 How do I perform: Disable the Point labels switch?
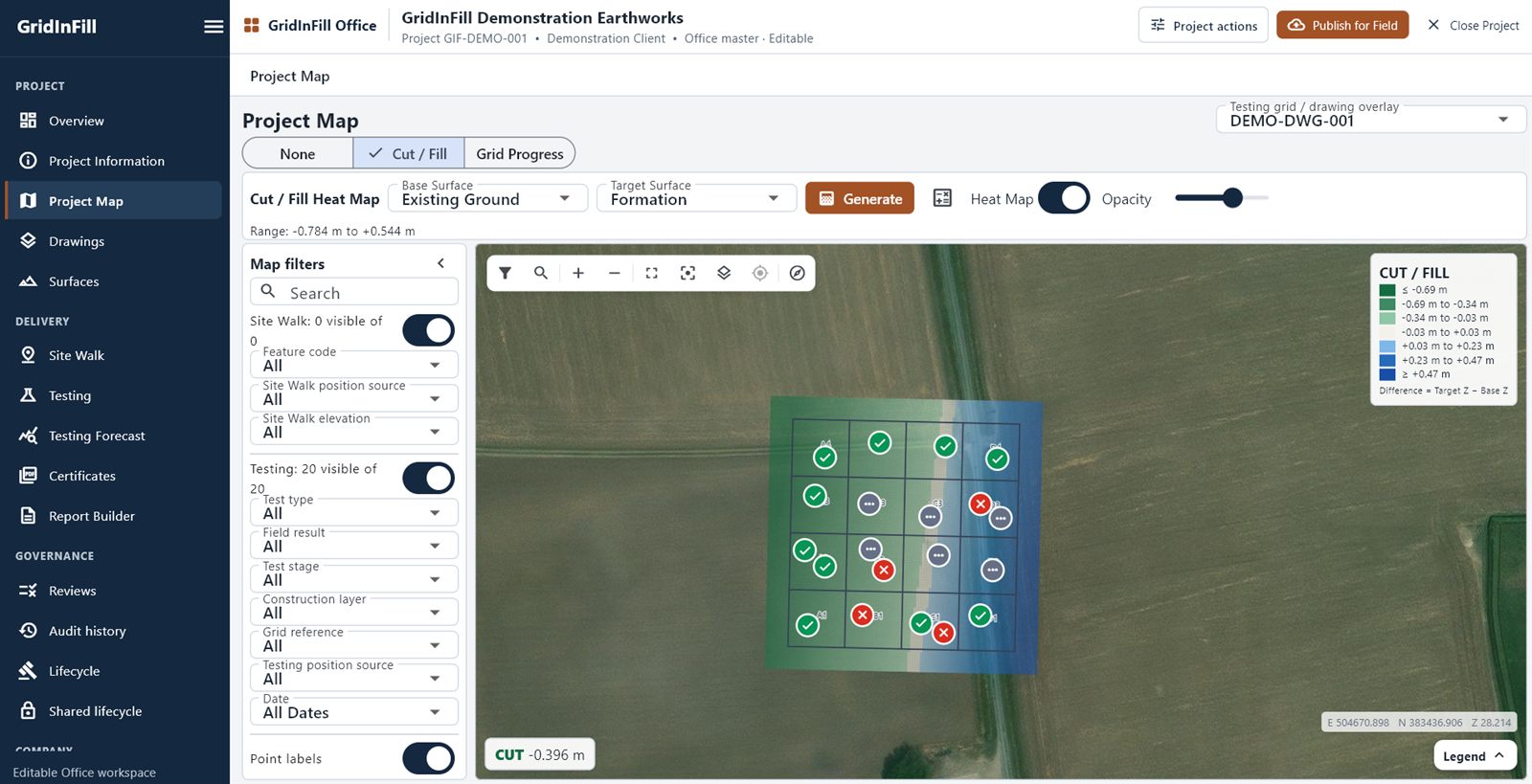428,758
